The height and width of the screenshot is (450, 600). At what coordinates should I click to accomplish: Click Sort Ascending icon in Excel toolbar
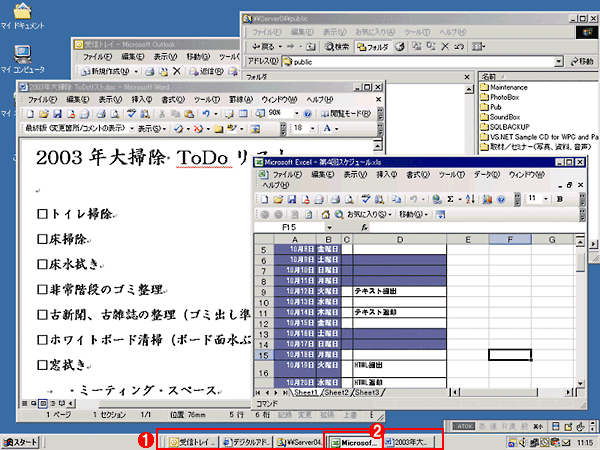[470, 199]
